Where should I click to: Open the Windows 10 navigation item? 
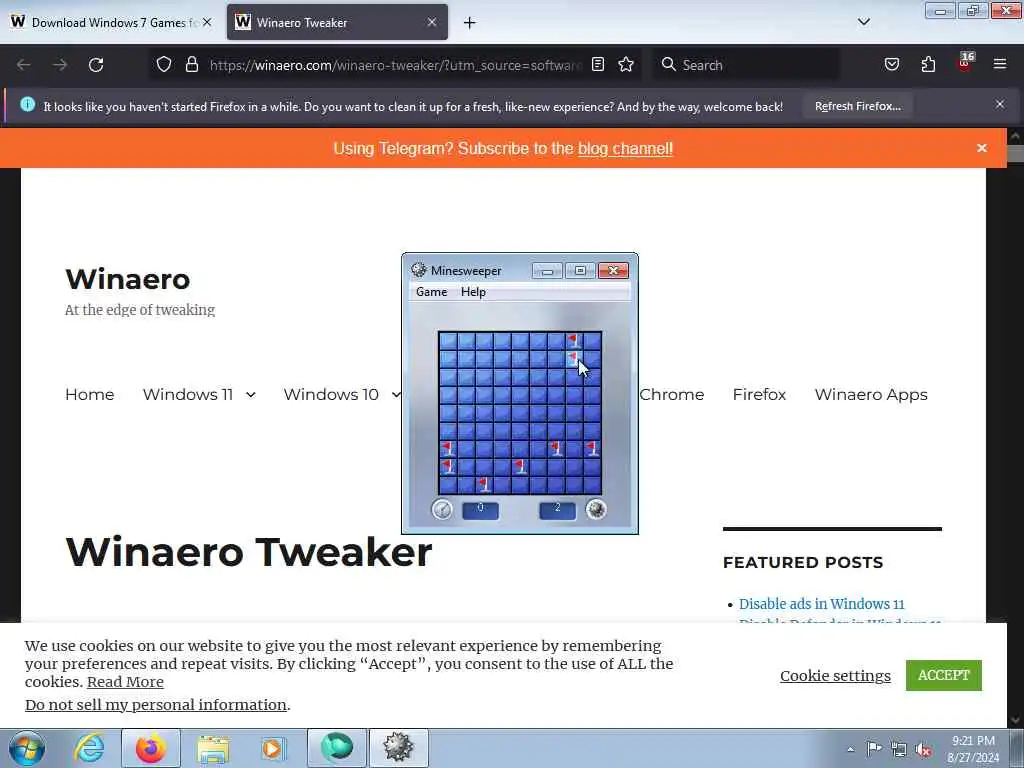pyautogui.click(x=330, y=394)
